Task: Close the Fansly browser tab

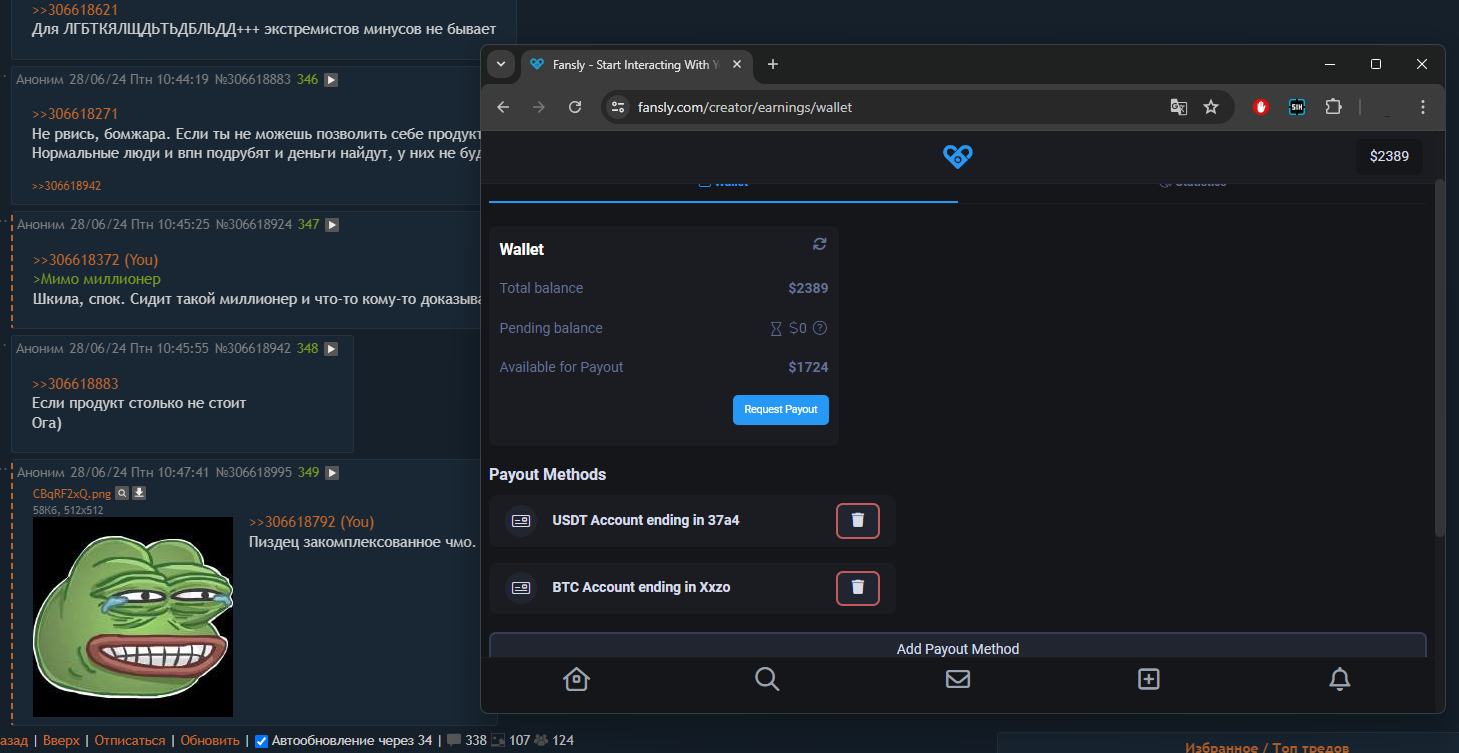Action: click(737, 64)
